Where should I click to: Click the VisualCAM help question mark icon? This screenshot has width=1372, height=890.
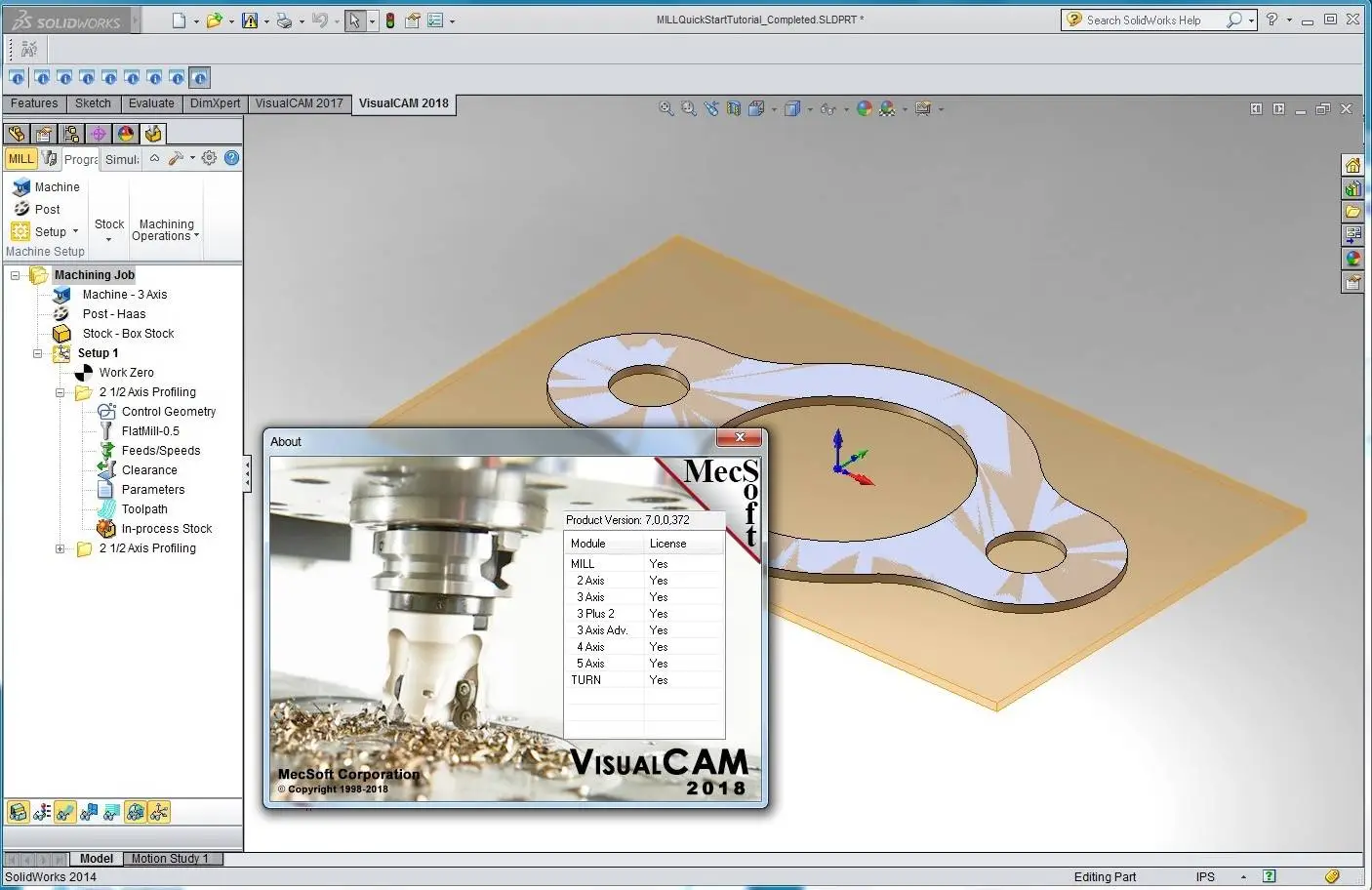(x=231, y=158)
